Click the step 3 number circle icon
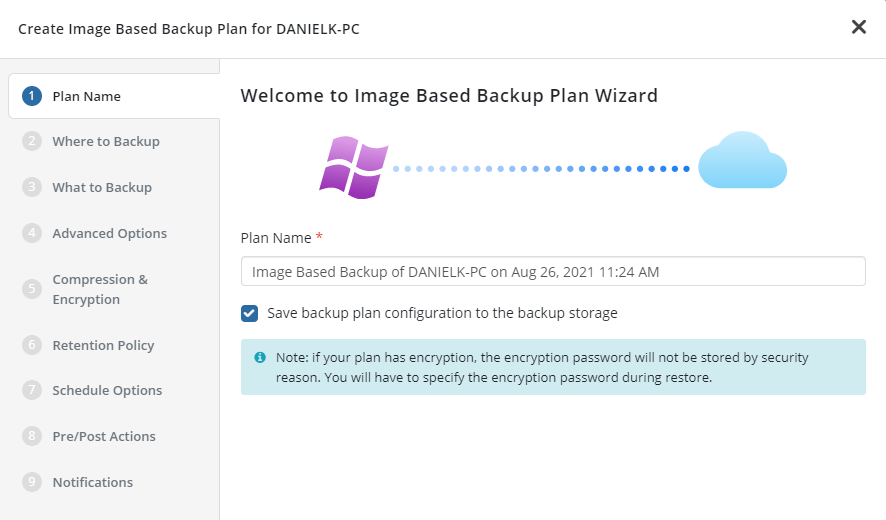This screenshot has width=886, height=520. [x=32, y=187]
